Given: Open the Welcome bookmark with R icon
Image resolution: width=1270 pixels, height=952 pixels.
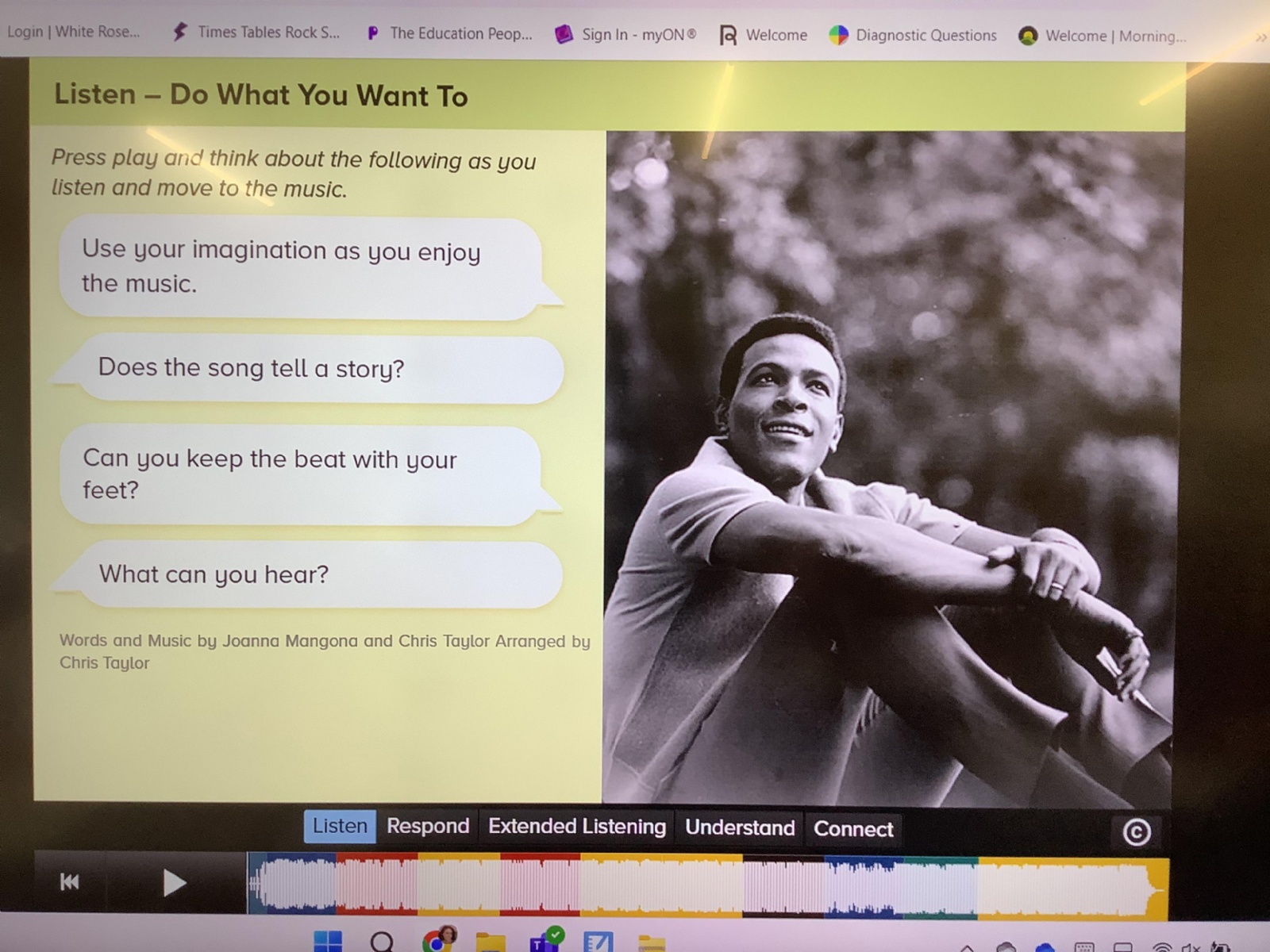Looking at the screenshot, I should [763, 35].
